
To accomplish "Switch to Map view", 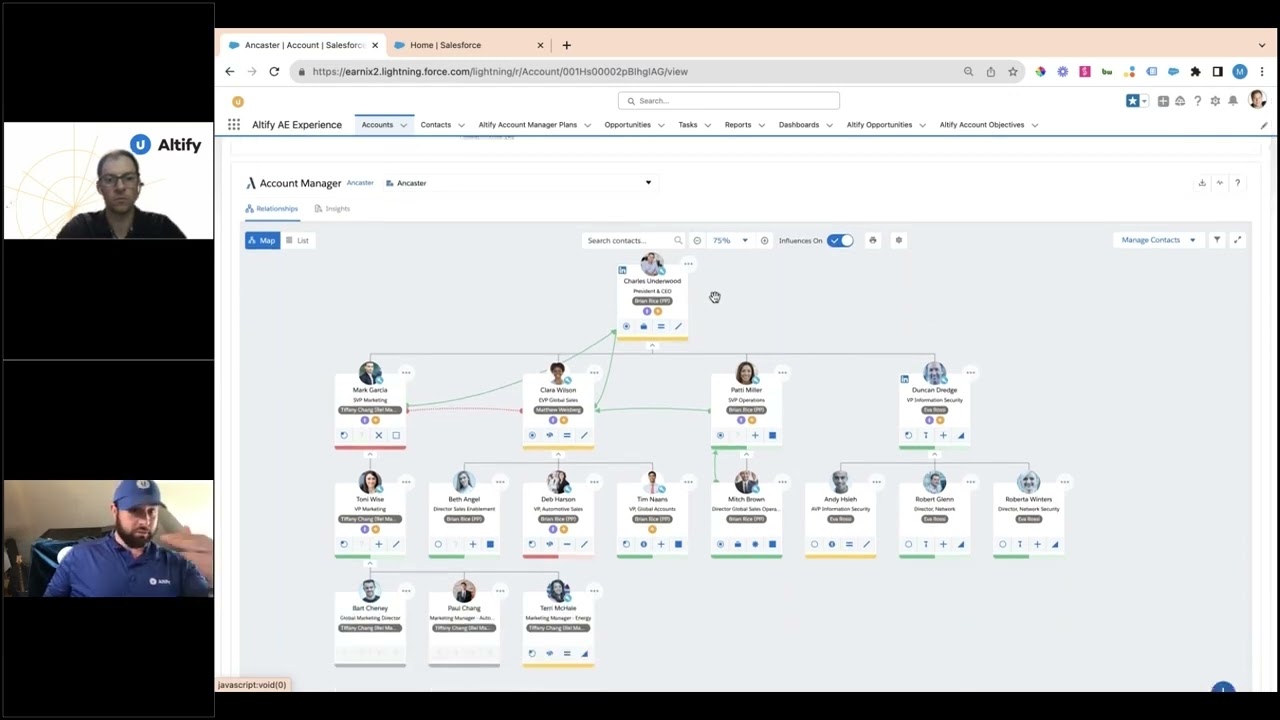I will pos(262,240).
